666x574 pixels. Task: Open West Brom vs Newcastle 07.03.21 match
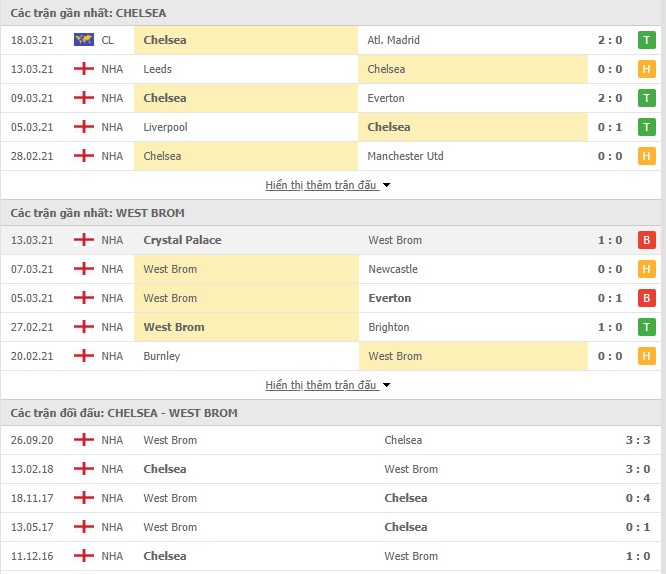331,269
